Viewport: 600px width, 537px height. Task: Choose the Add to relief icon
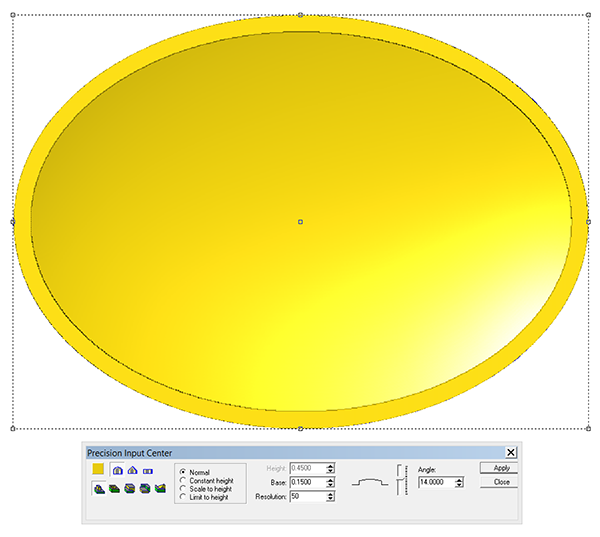coord(99,488)
